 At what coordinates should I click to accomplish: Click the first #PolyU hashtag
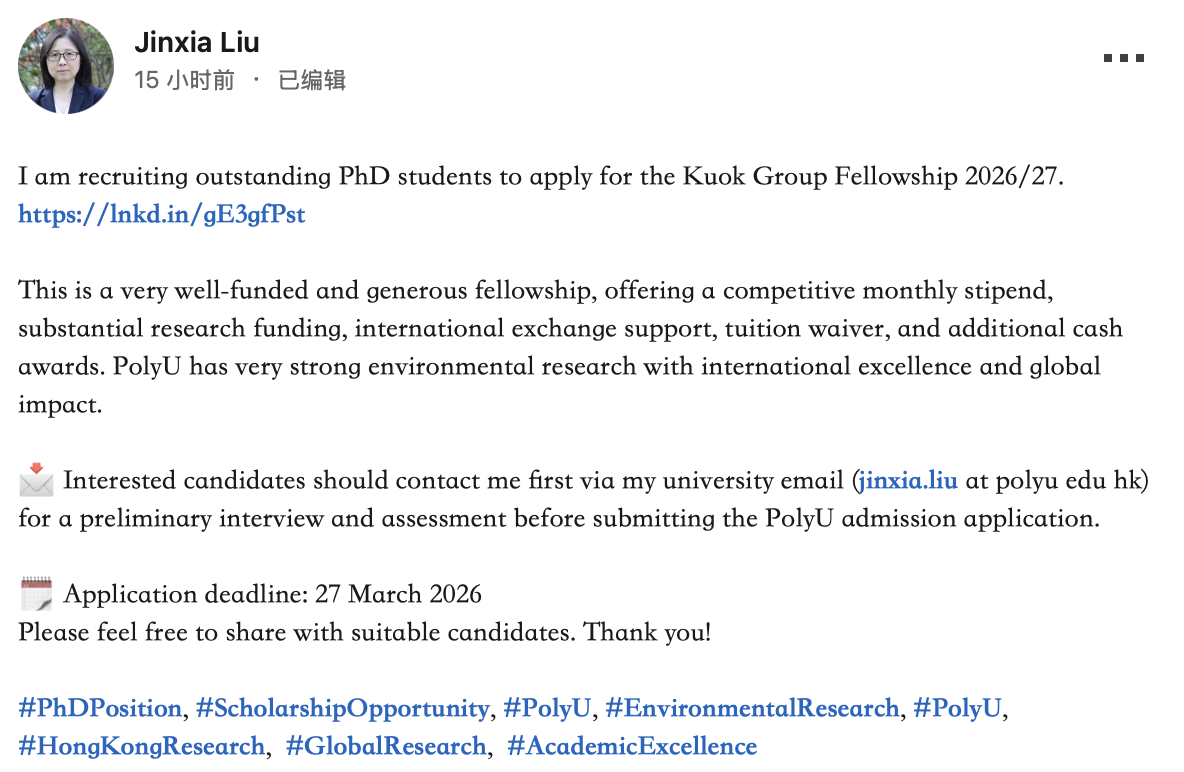tap(547, 708)
